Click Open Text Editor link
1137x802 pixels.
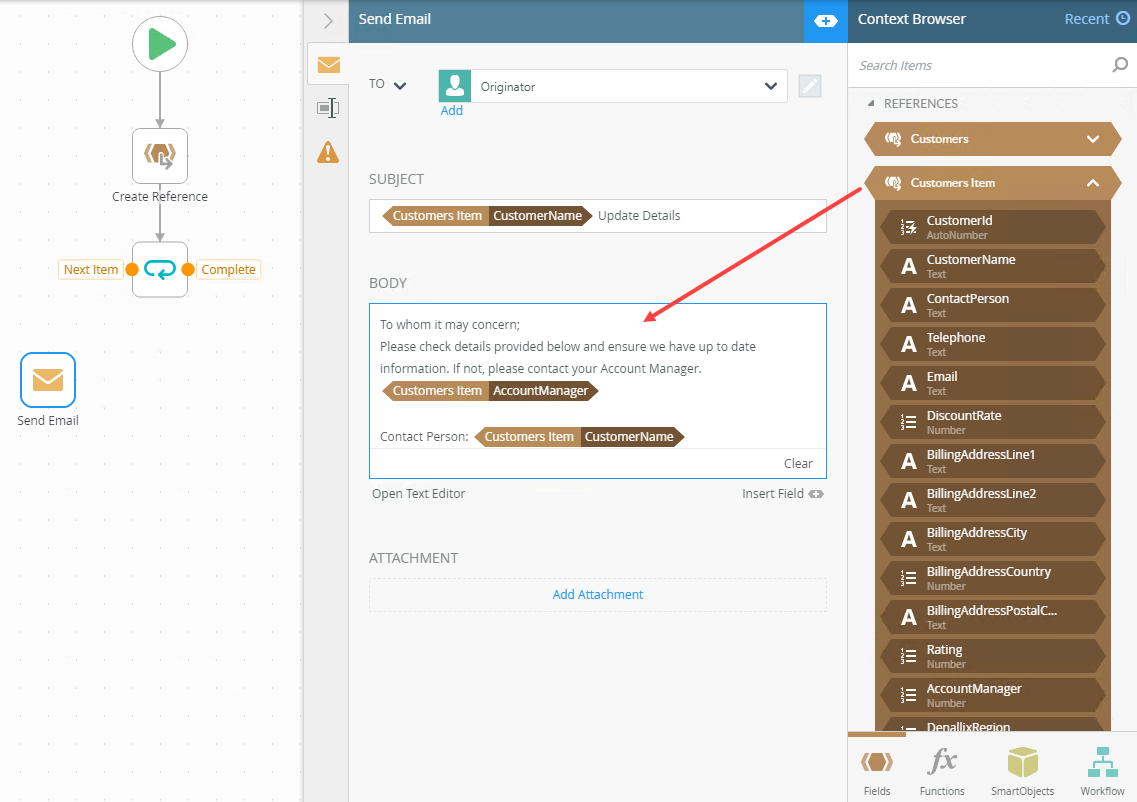click(x=418, y=494)
